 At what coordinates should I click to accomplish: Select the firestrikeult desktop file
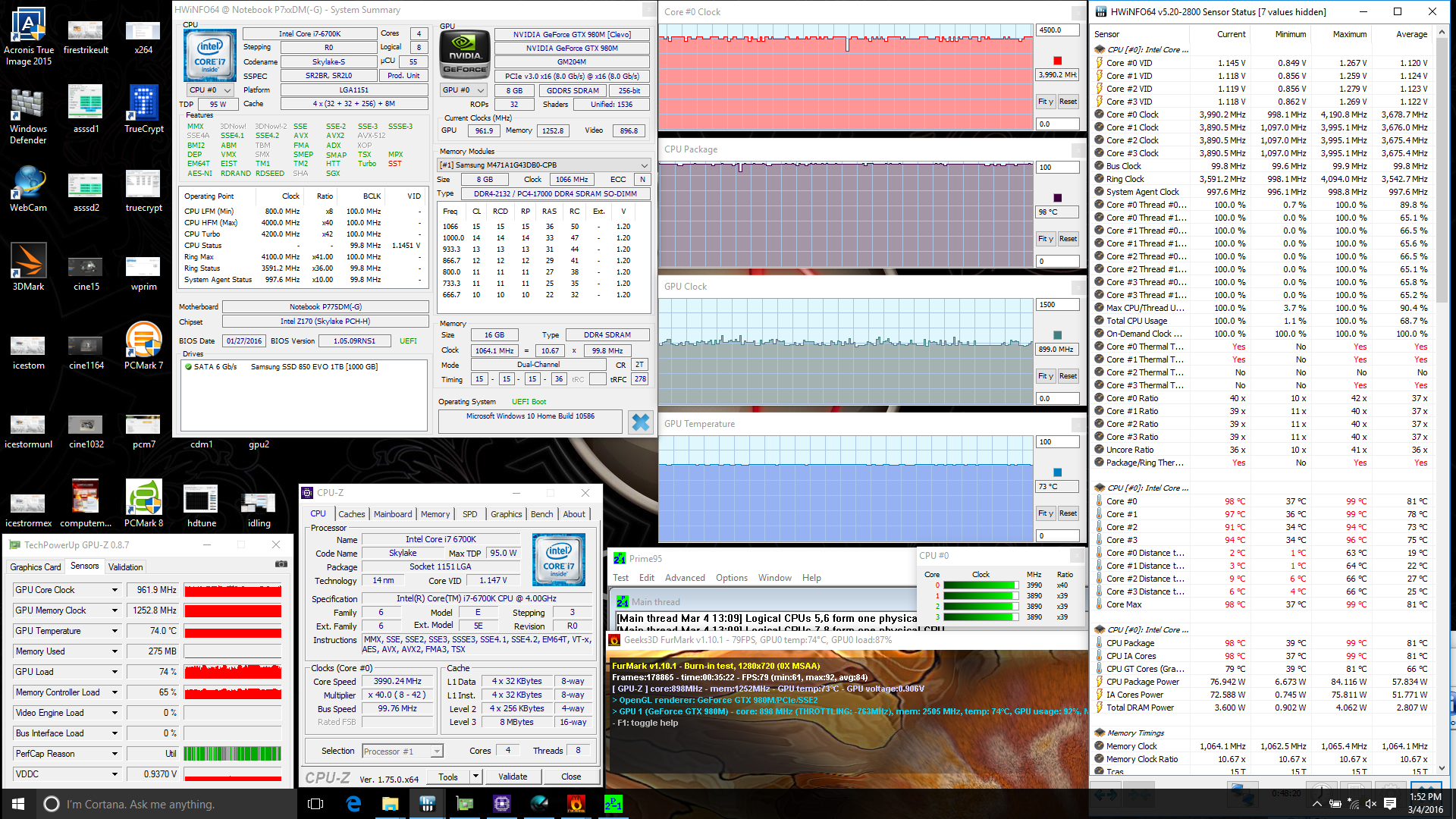pyautogui.click(x=86, y=38)
